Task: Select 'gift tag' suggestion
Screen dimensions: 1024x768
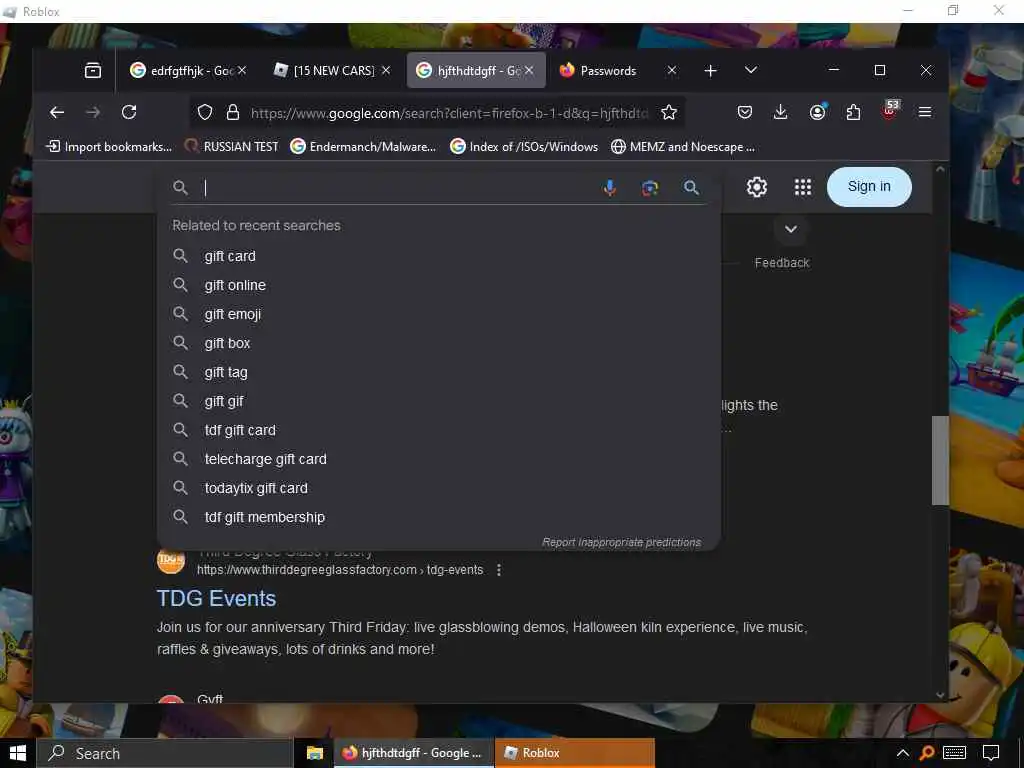Action: coord(439,372)
